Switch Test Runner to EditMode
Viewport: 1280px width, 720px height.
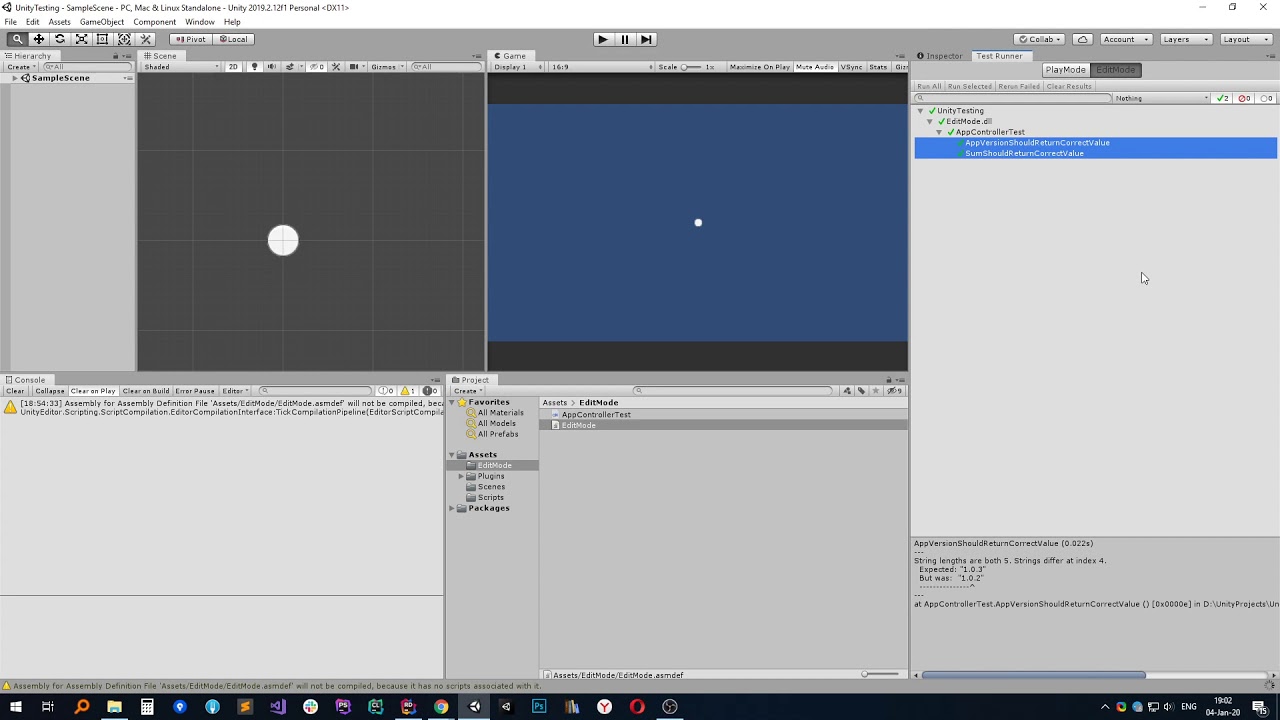pyautogui.click(x=1115, y=70)
